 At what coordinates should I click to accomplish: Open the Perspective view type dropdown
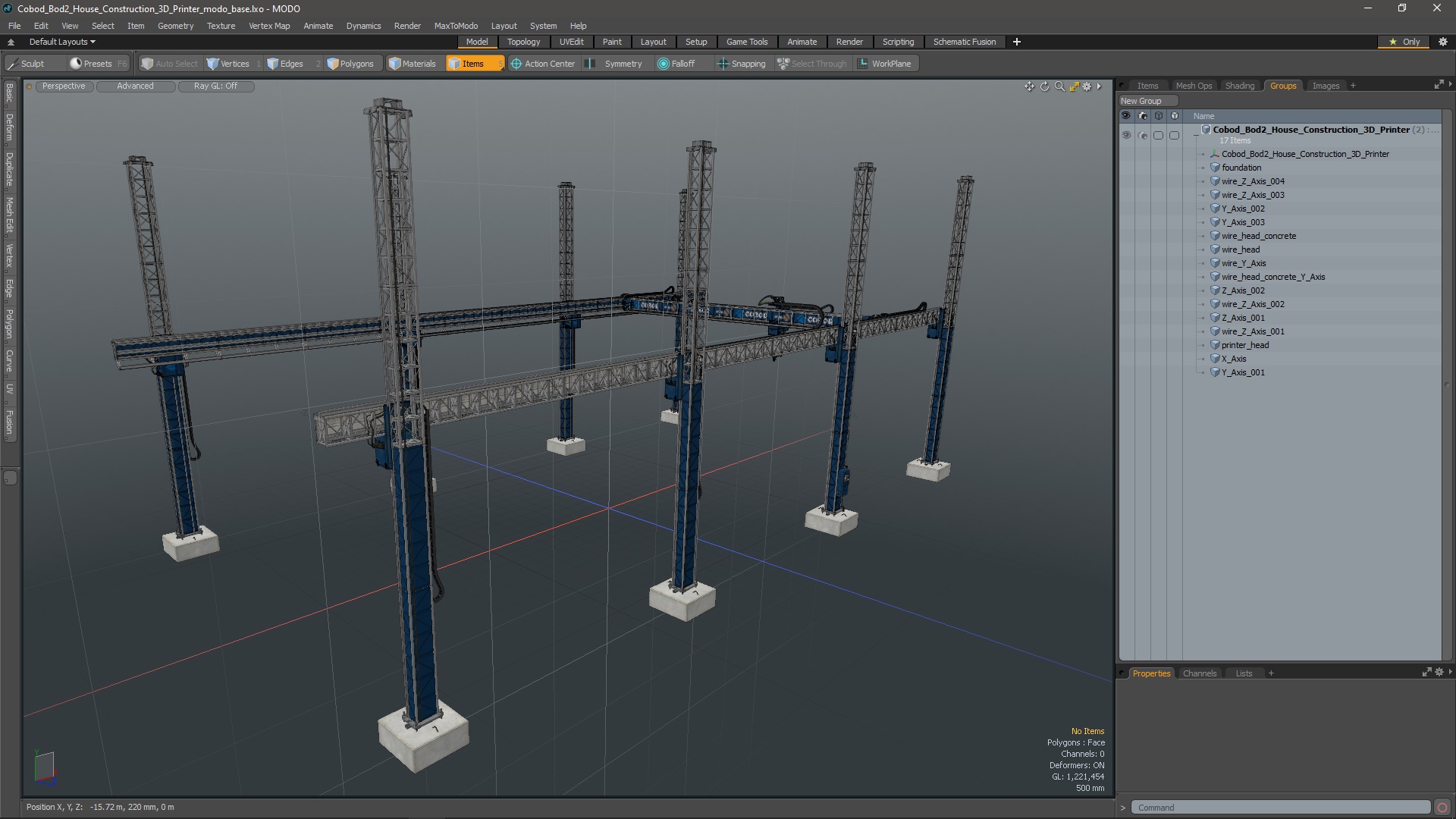pos(64,86)
